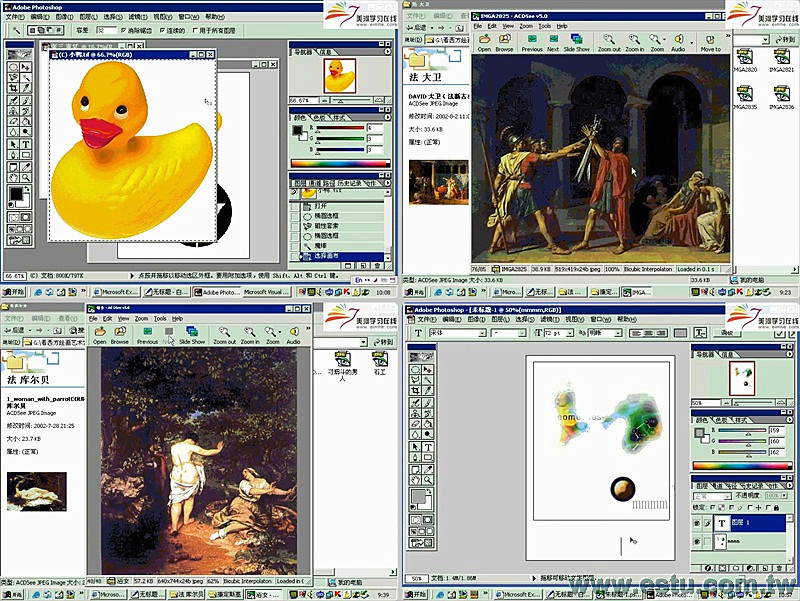
Task: Choose Eraser tool in duck Photoshop window
Action: coord(14,121)
